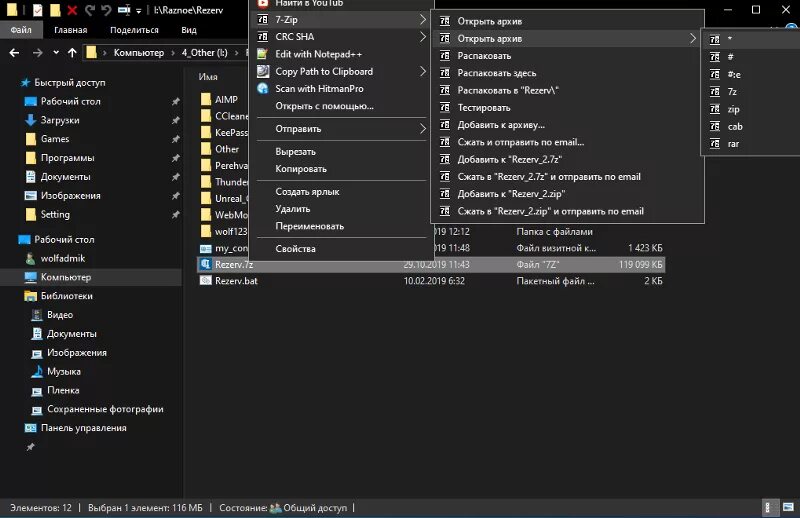Click the 'Имя' column header
800x518 pixels.
tap(208, 77)
